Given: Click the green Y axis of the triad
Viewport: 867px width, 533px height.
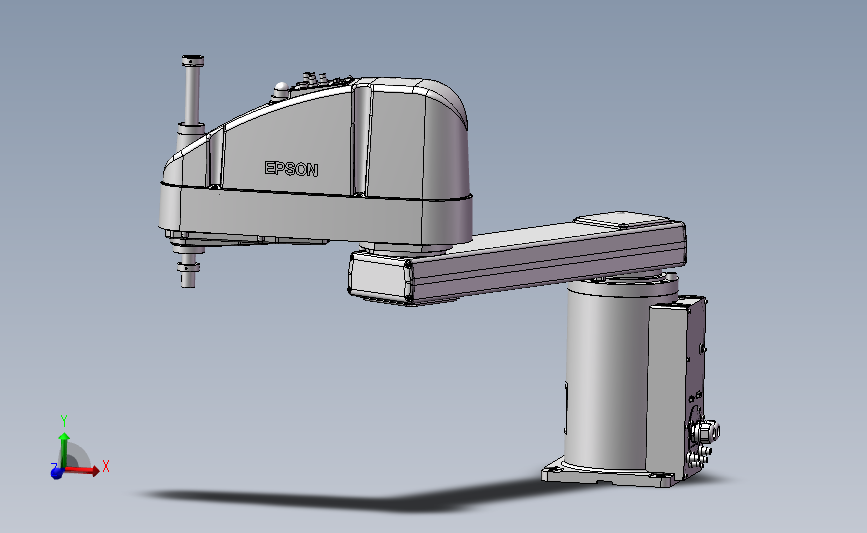Looking at the screenshot, I should tap(64, 450).
